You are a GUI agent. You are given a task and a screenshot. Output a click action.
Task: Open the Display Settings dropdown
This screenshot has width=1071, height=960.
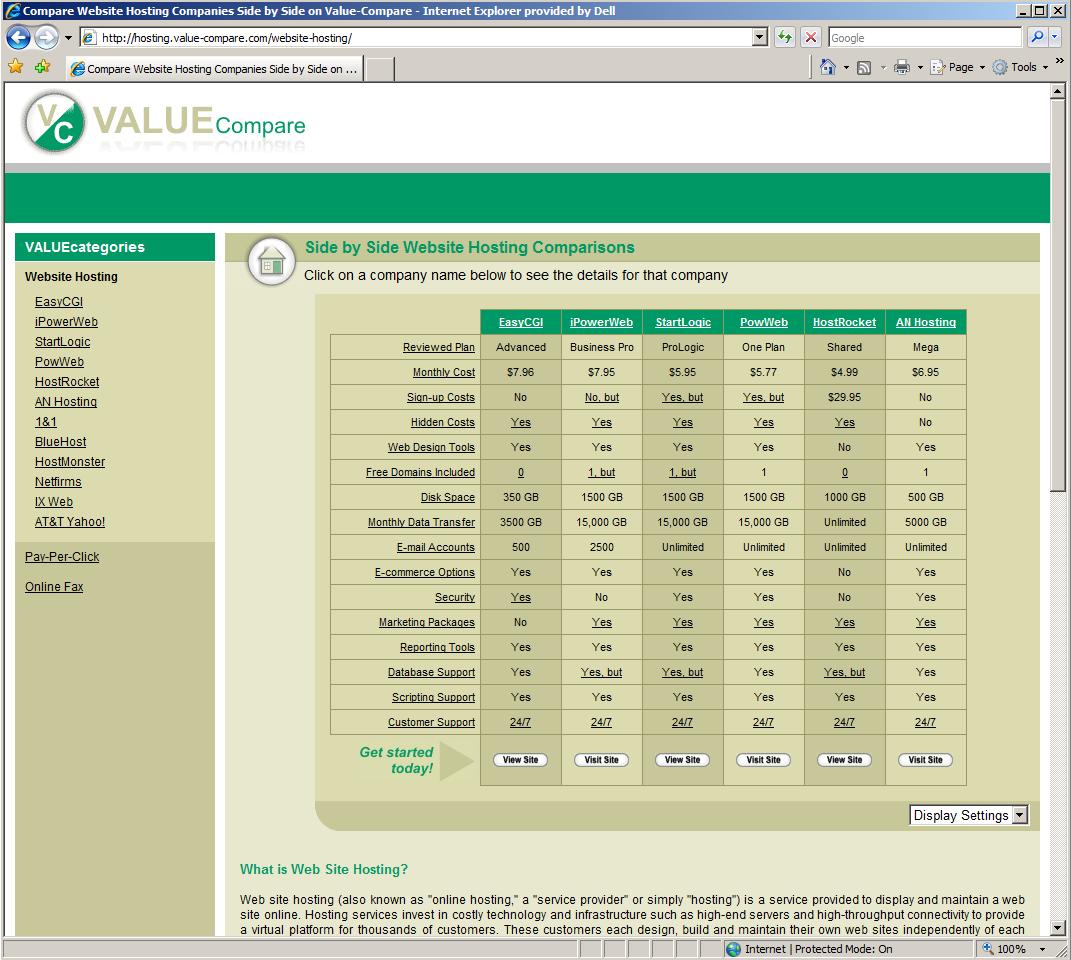click(968, 815)
